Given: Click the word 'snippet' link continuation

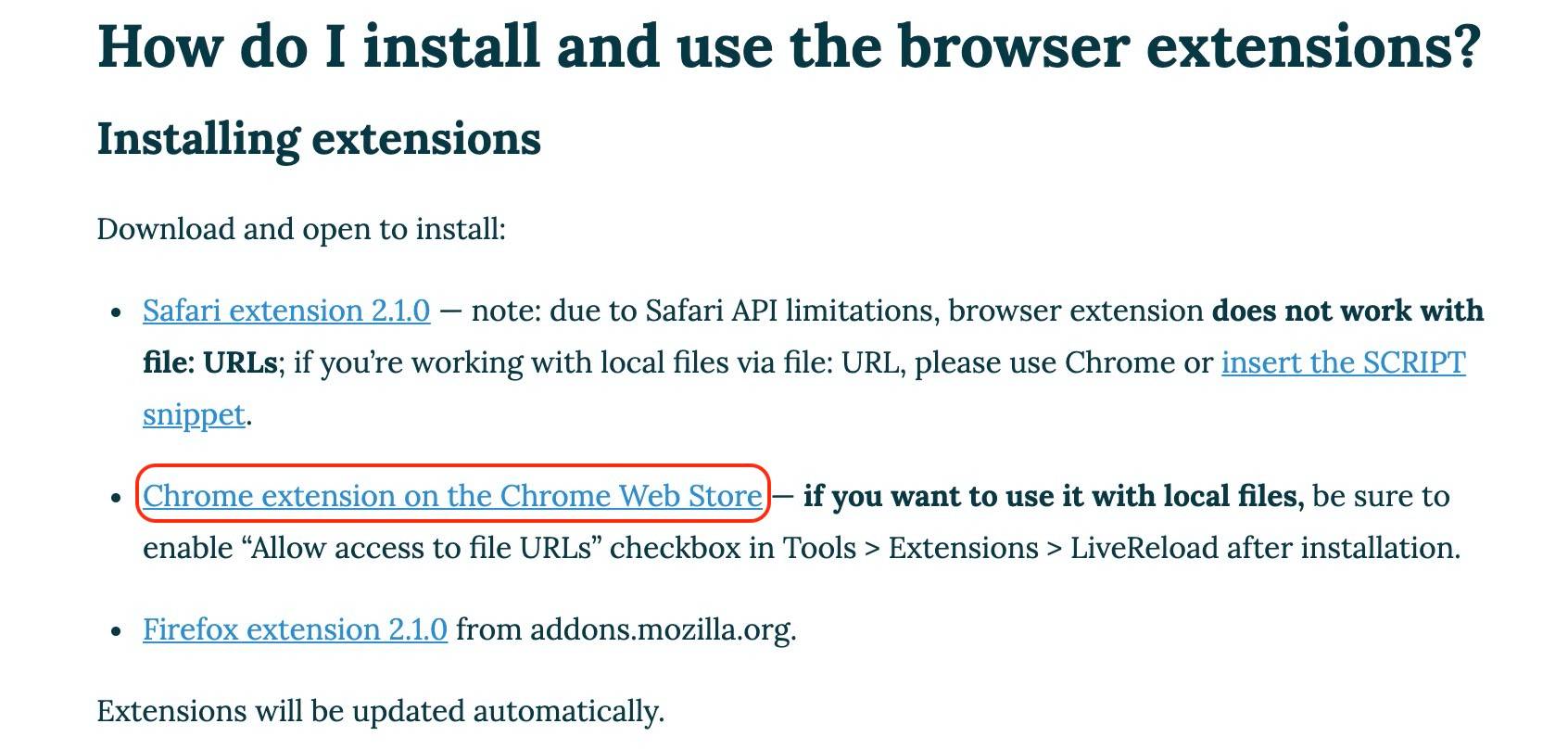Looking at the screenshot, I should coord(194,414).
